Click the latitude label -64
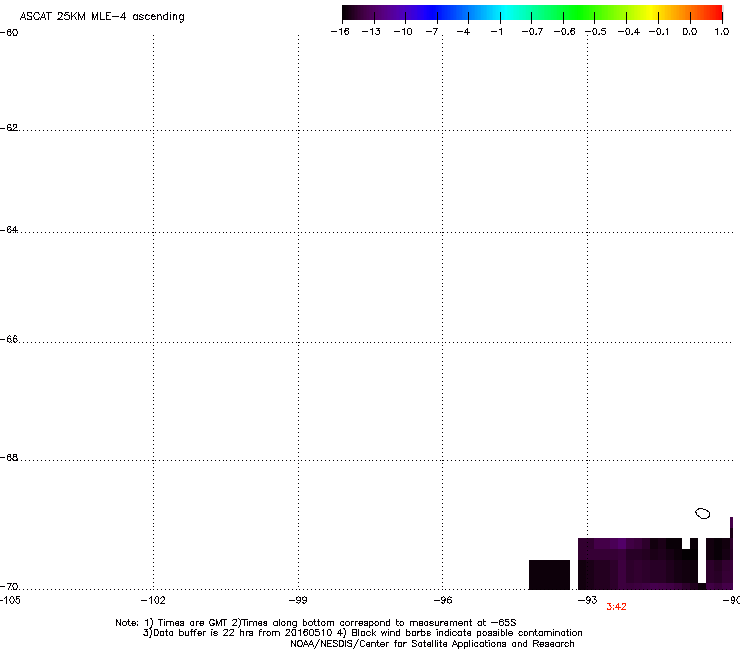 pyautogui.click(x=9, y=230)
